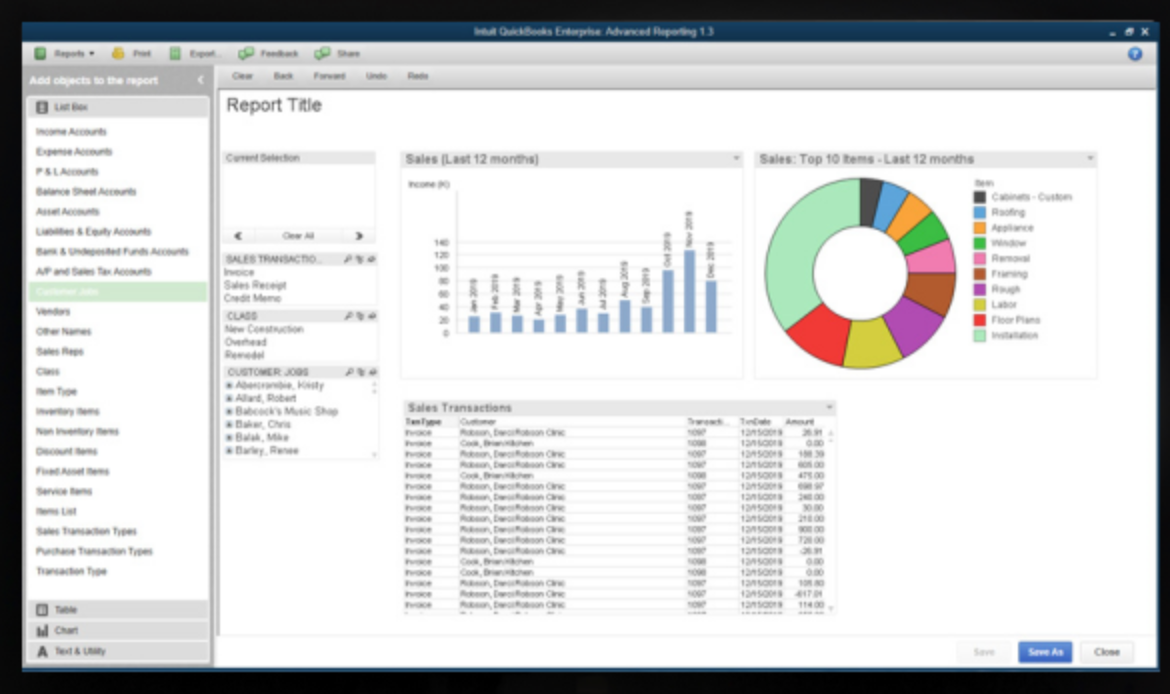Expand Baker, Chris customer
The height and width of the screenshot is (694, 1170).
[x=229, y=425]
